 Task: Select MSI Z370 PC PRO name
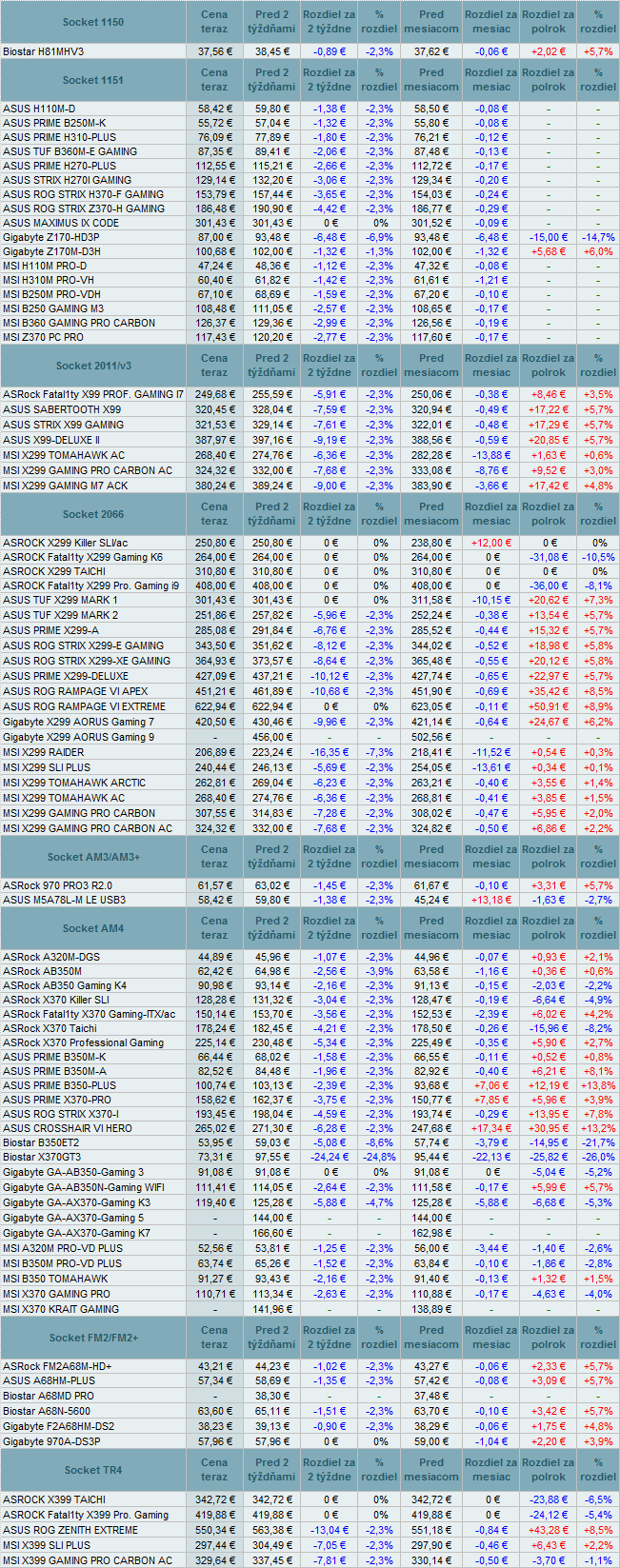tap(43, 337)
